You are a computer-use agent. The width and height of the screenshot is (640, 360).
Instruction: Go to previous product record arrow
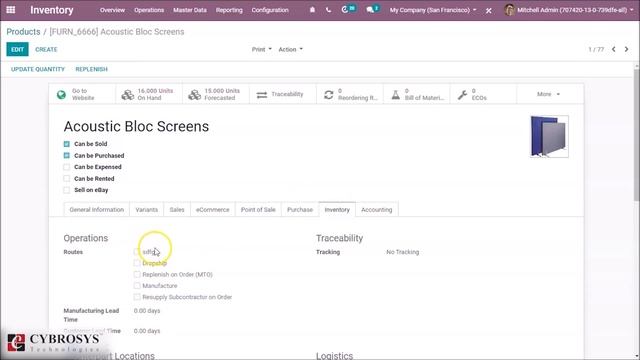[x=613, y=49]
